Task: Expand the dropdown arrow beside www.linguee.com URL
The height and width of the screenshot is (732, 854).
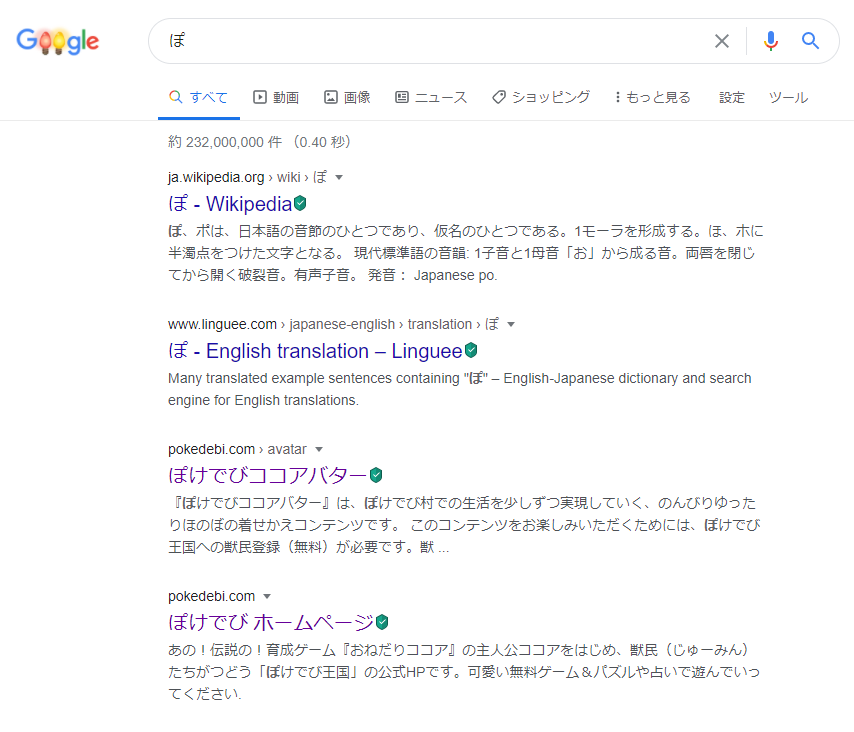Action: click(511, 325)
